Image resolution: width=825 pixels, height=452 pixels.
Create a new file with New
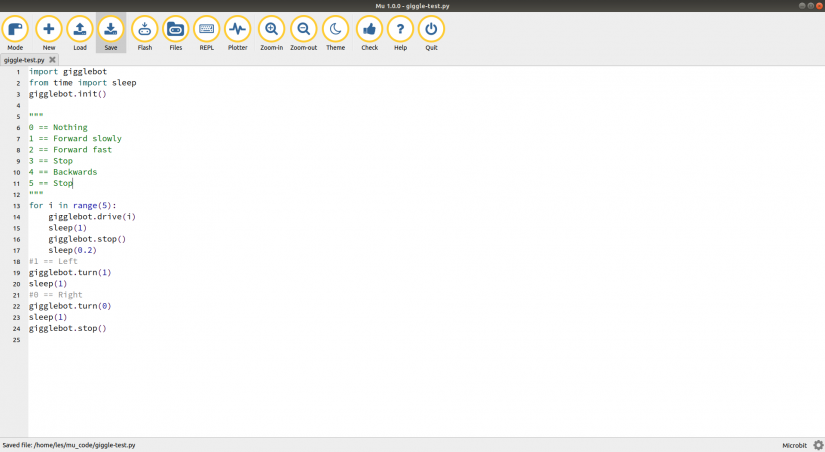pyautogui.click(x=48, y=31)
